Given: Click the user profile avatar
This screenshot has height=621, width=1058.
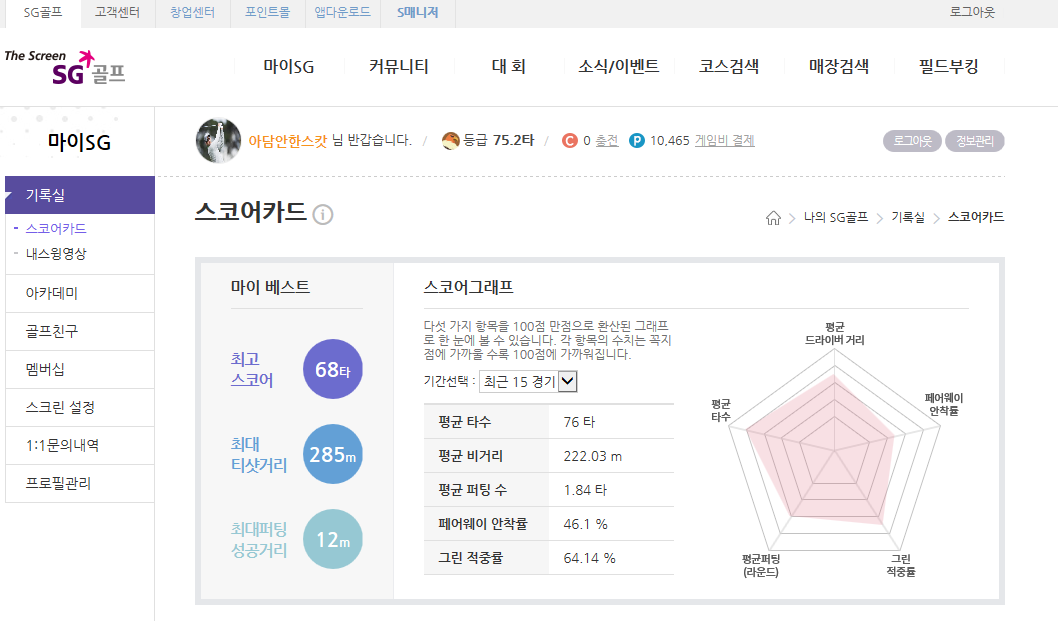Looking at the screenshot, I should [x=218, y=140].
